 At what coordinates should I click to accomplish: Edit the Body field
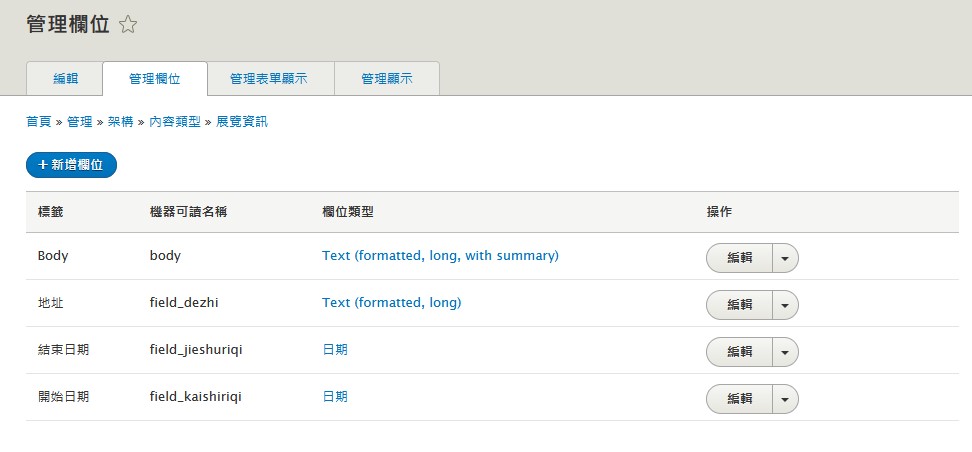click(739, 257)
